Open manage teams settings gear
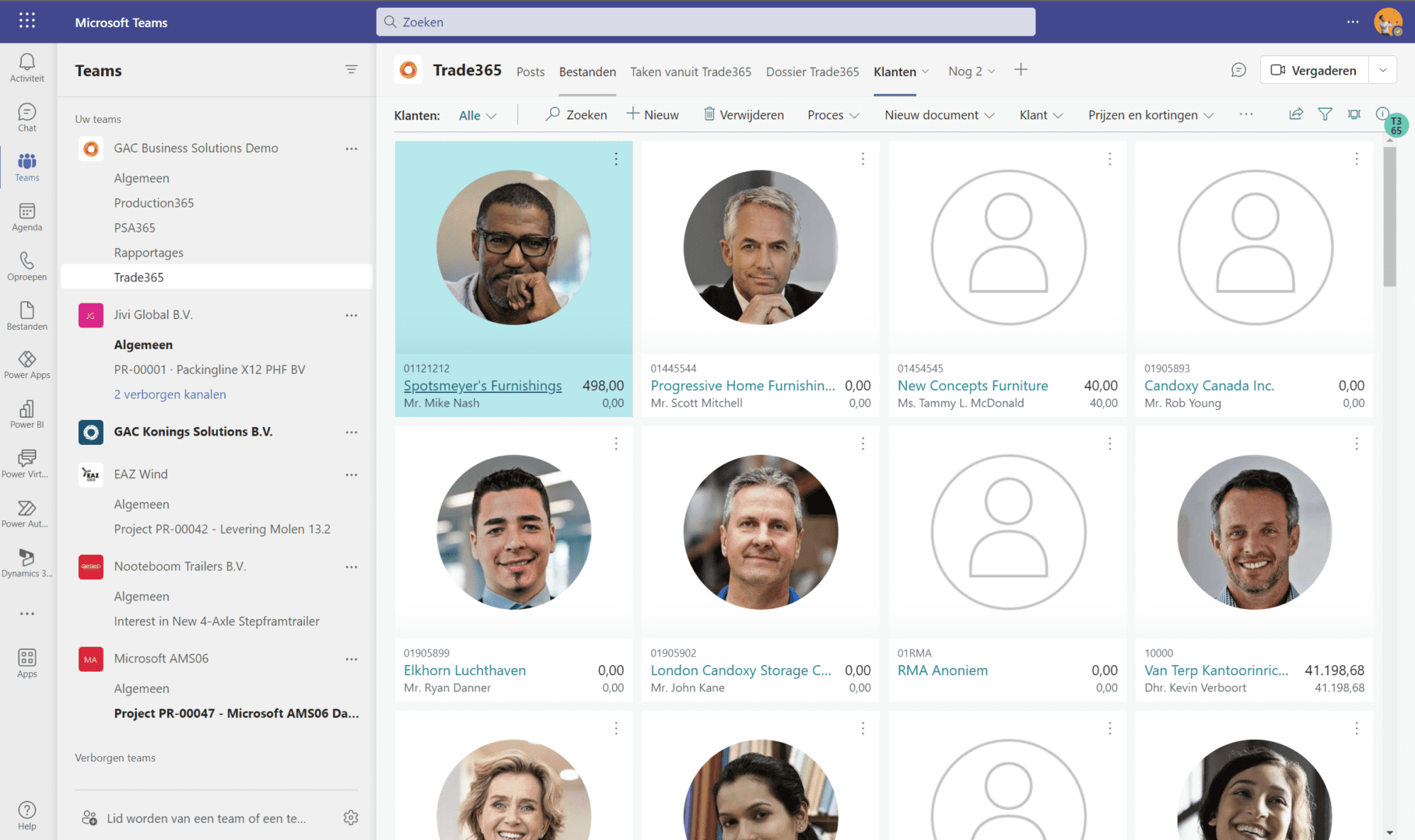The image size is (1415, 840). coord(351,817)
